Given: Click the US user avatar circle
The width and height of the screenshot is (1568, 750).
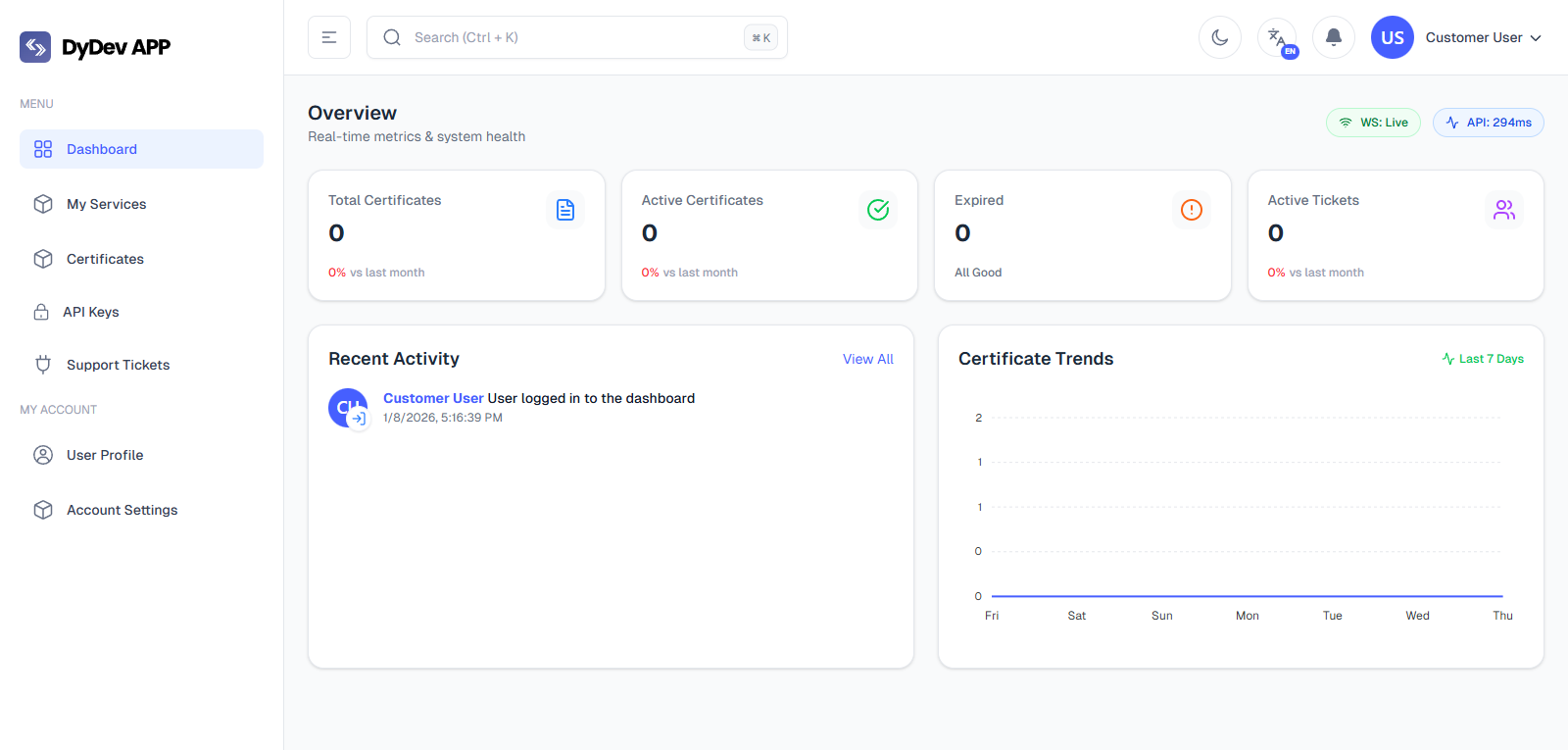Looking at the screenshot, I should 1392,37.
